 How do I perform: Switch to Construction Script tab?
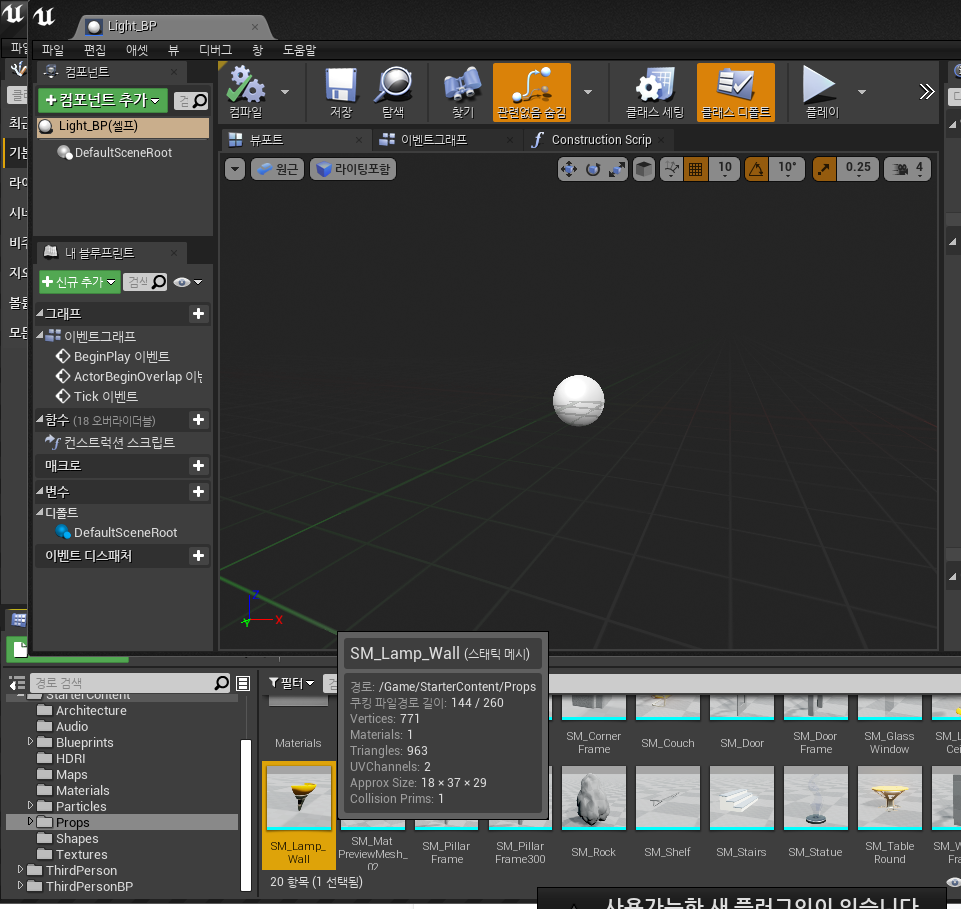601,140
